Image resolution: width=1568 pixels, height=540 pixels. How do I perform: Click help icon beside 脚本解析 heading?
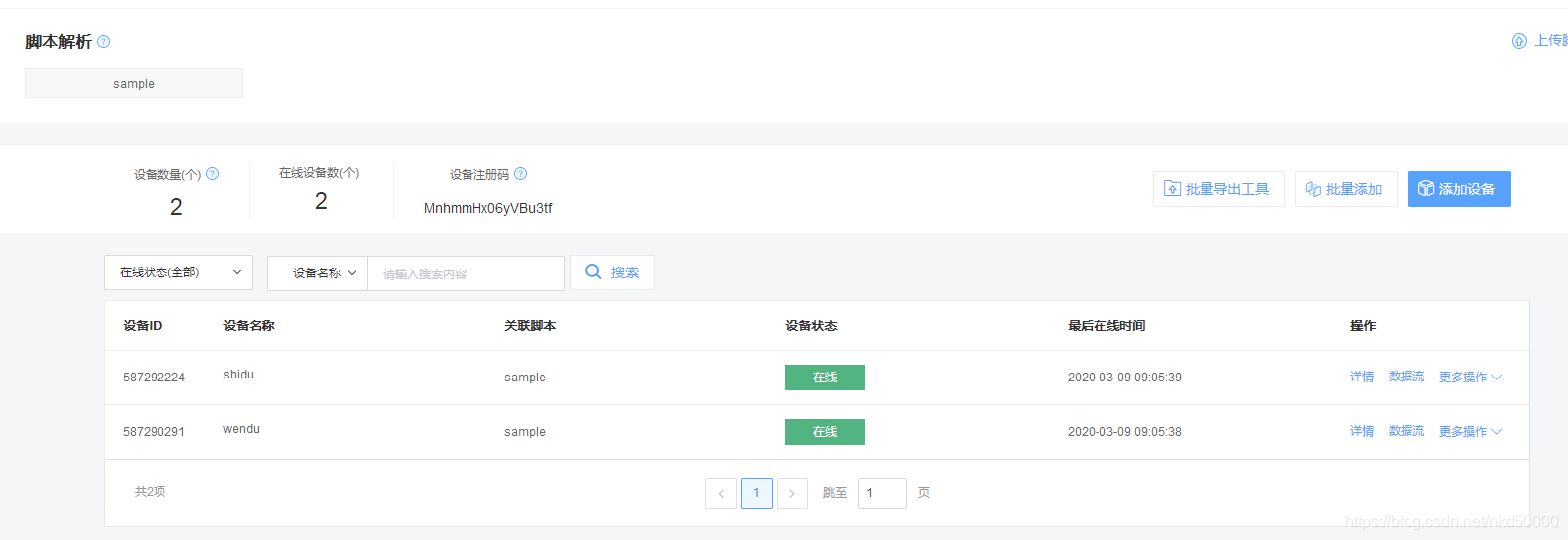(104, 41)
